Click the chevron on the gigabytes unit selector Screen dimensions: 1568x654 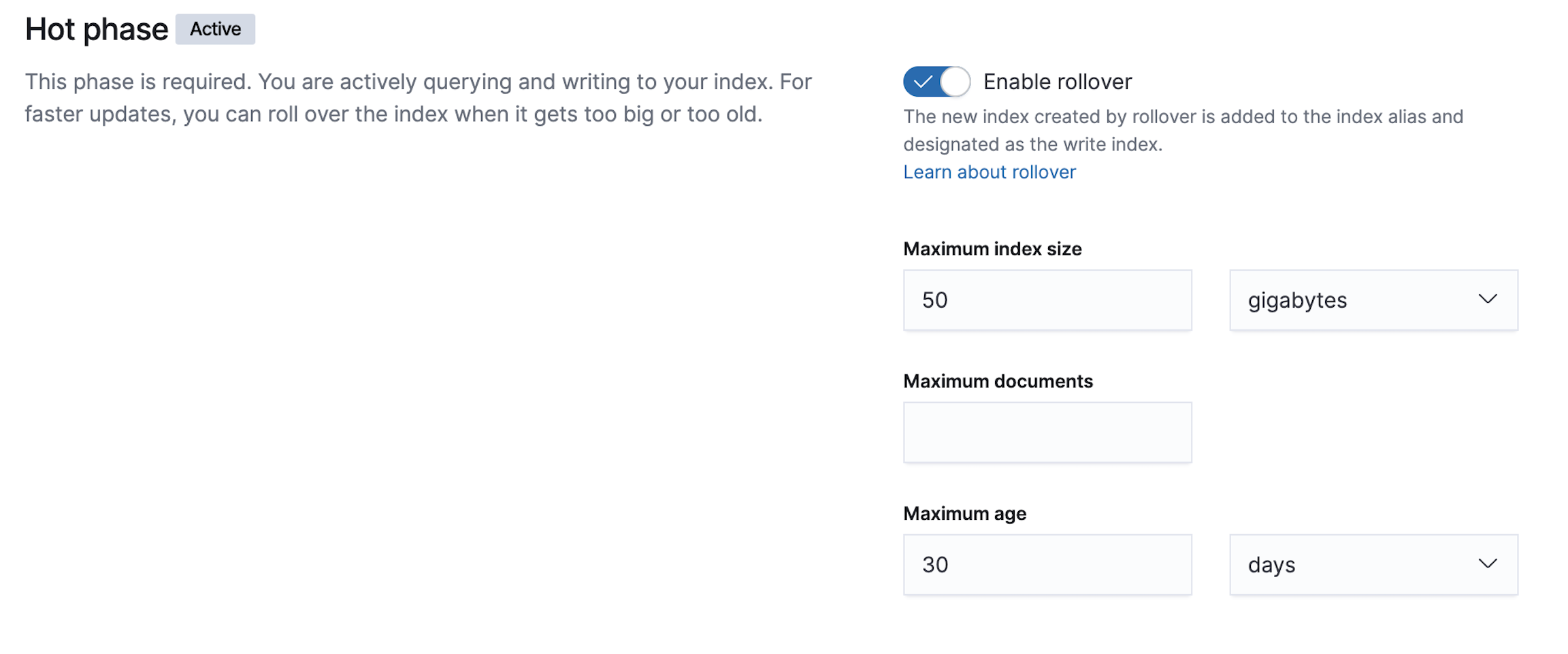point(1488,299)
